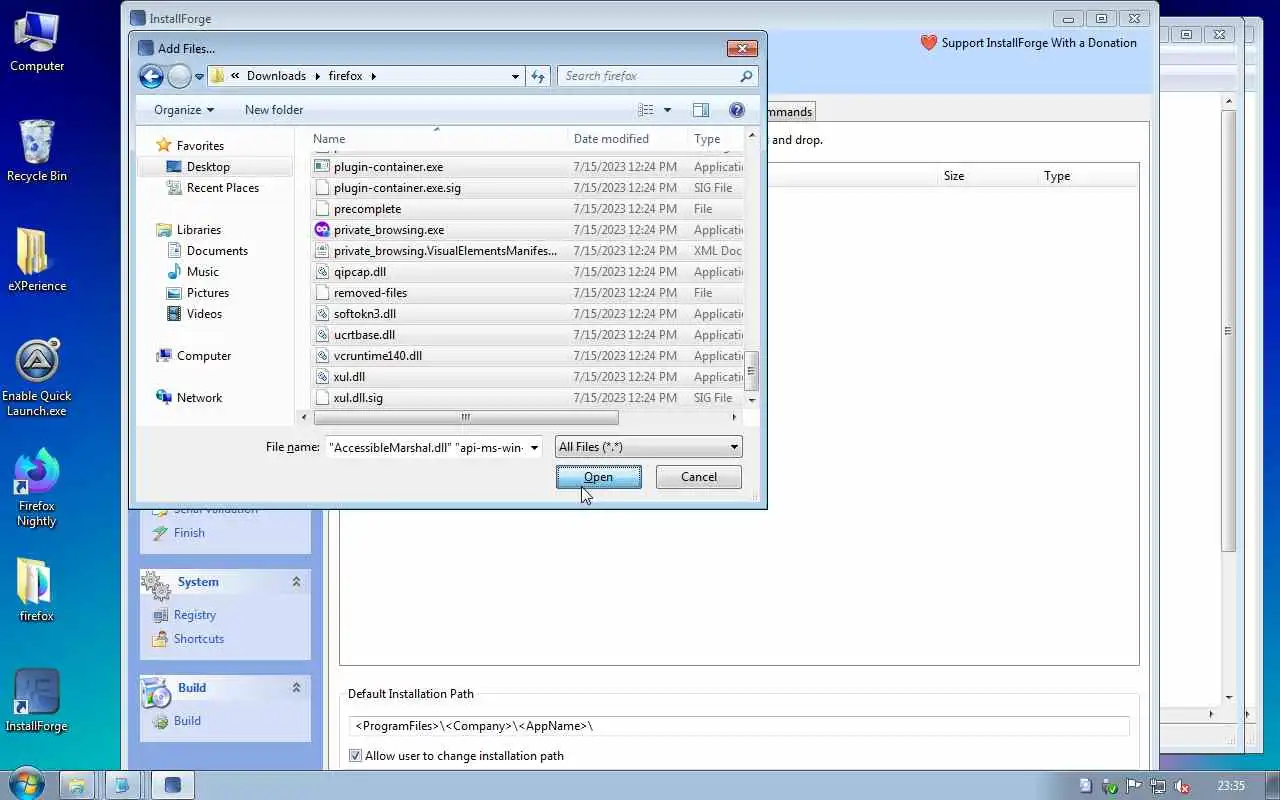
Task: Click the change view icon
Action: (646, 110)
